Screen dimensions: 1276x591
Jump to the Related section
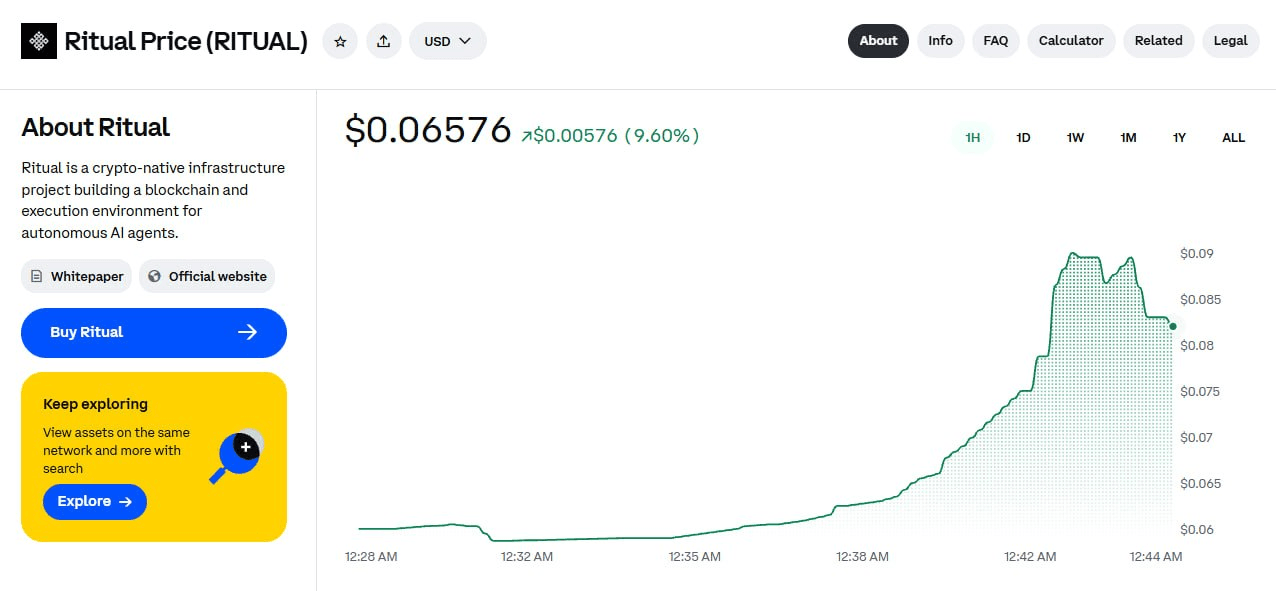(1158, 41)
